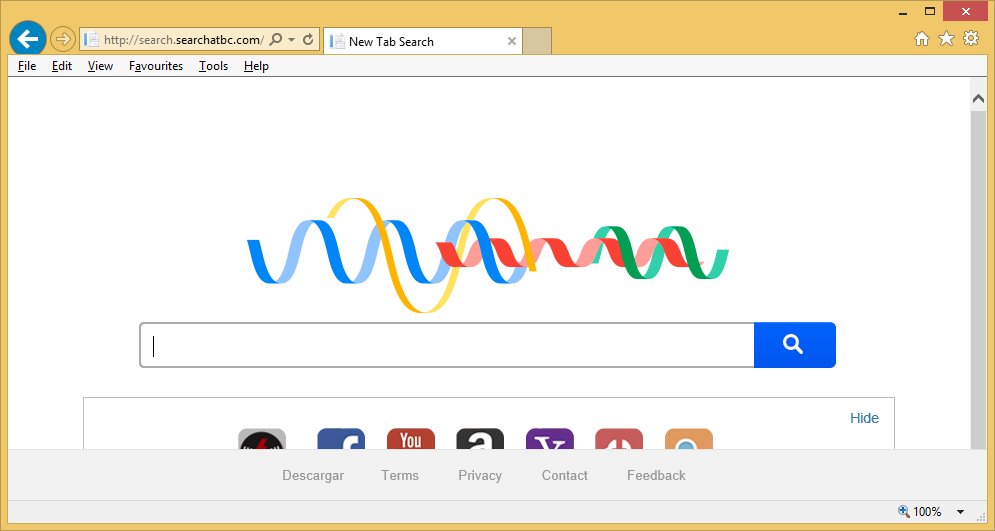Expand the address bar autocomplete dropdown arrow
Image resolution: width=995 pixels, height=531 pixels.
click(292, 40)
